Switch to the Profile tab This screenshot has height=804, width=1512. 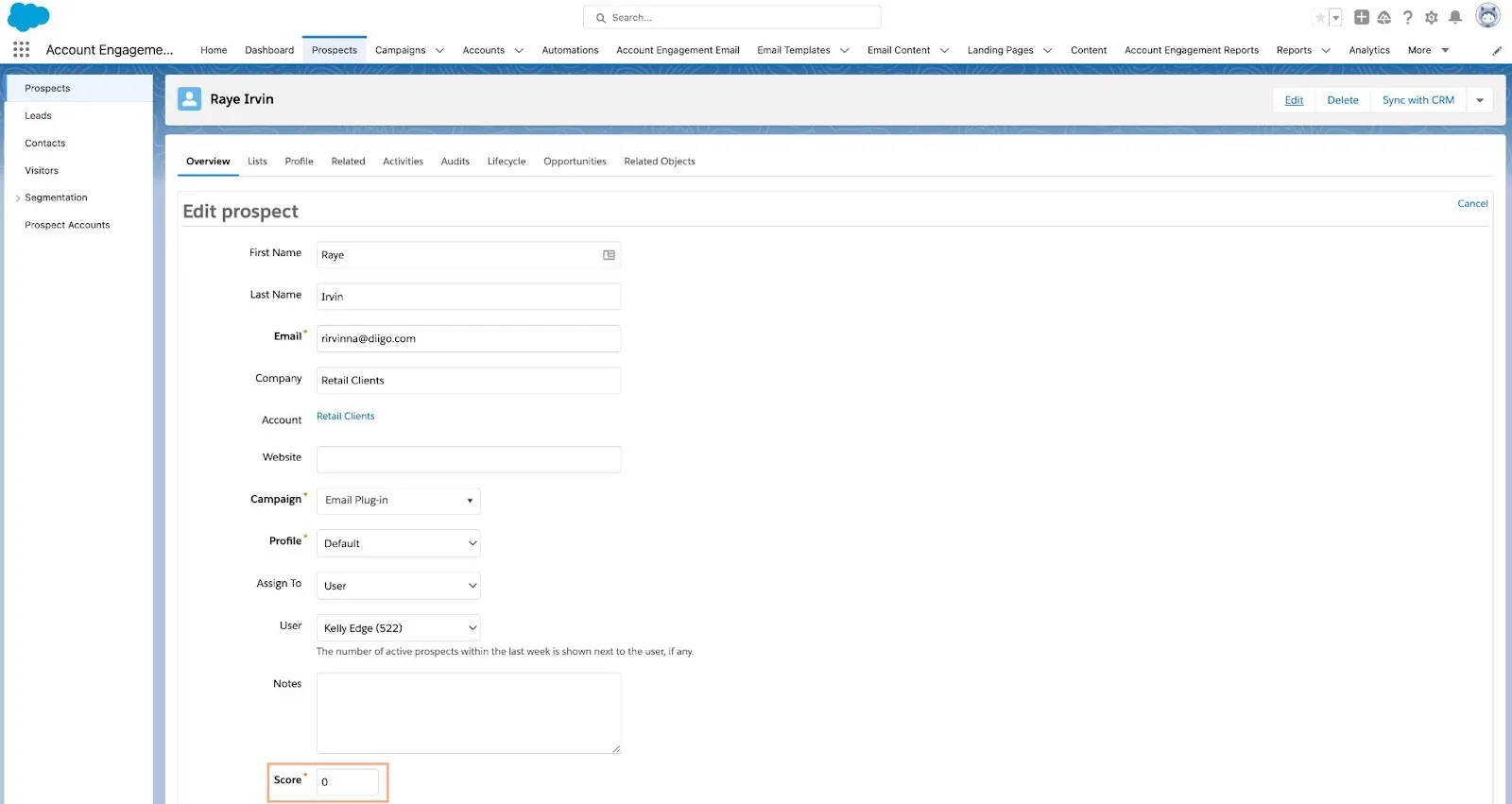(x=299, y=162)
